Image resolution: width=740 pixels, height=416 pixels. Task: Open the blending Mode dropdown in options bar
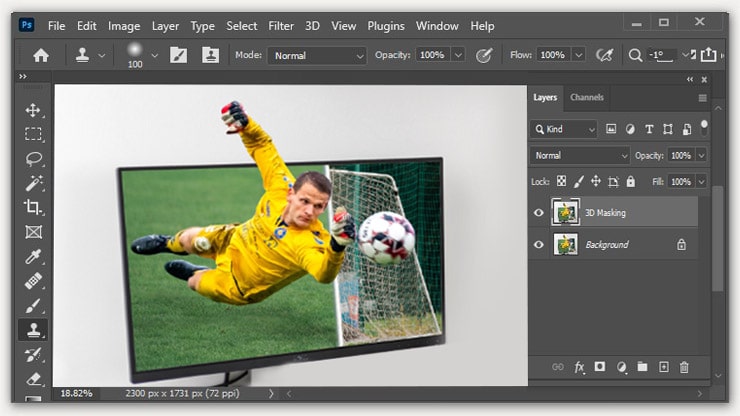319,55
